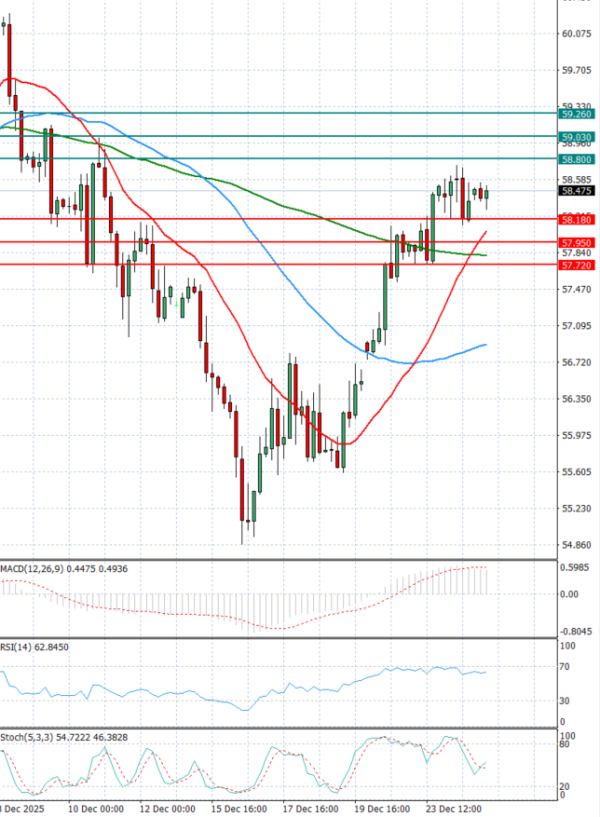Select the 59.260 resistance level tag
This screenshot has width=600, height=817.
tap(577, 115)
